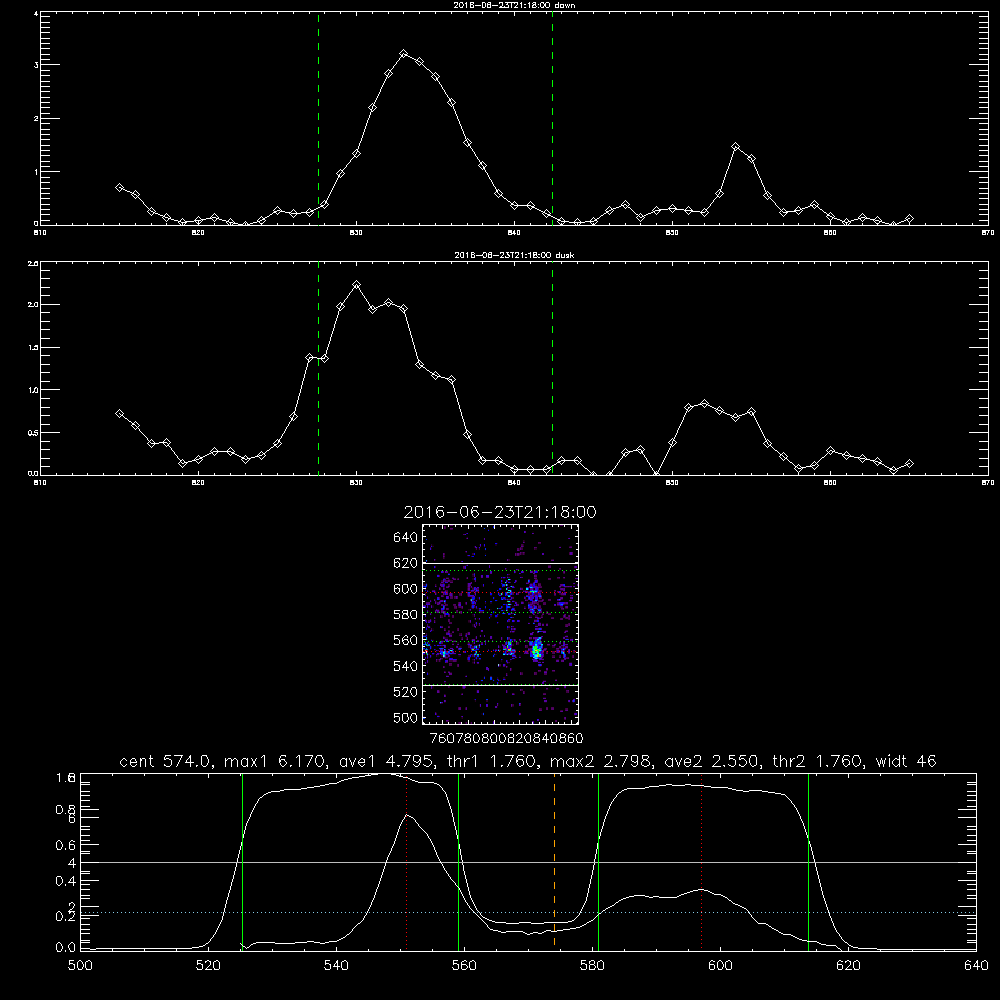Viewport: 1000px width, 1000px height.
Task: Click the heatmap y-axis label 560
Action: (x=406, y=640)
